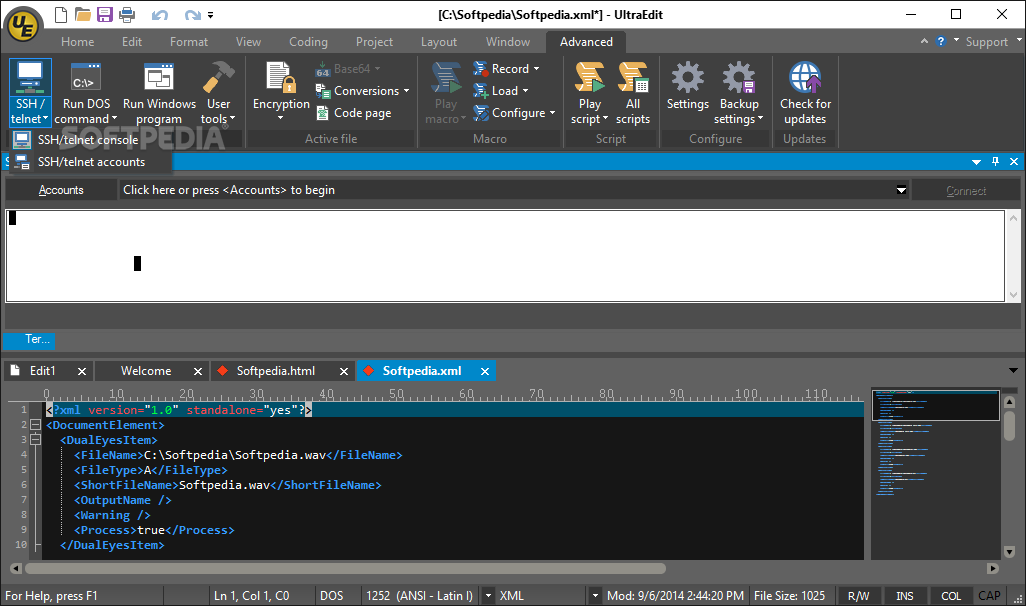Collapse the ribbon with the up arrow
This screenshot has width=1026, height=606.
[x=924, y=41]
